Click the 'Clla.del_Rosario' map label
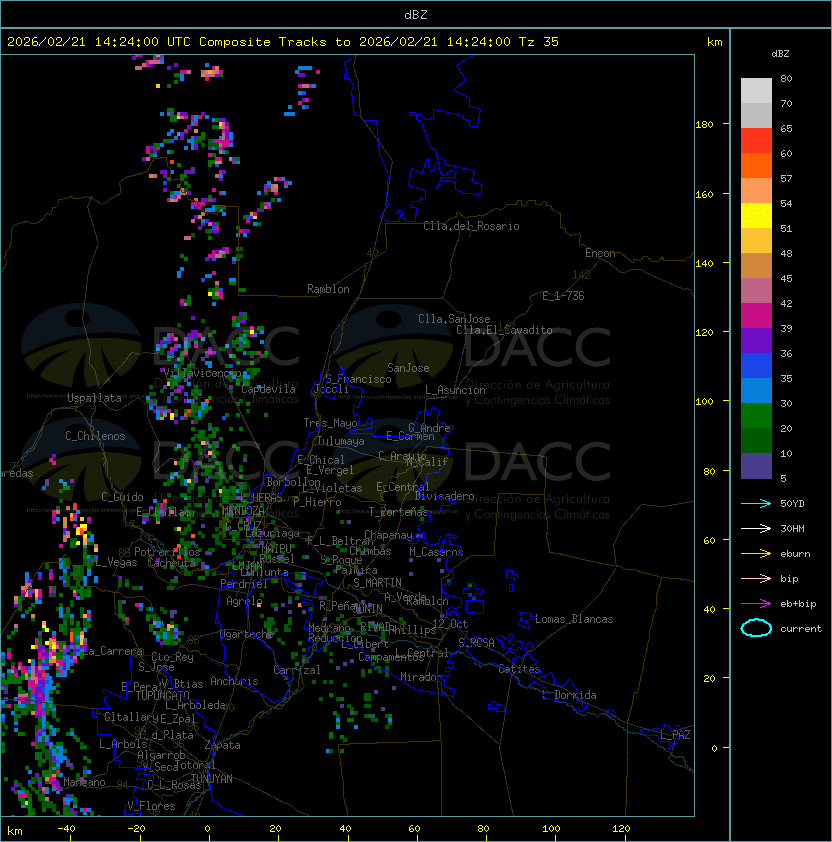Screen dimensions: 832x842 [471, 226]
